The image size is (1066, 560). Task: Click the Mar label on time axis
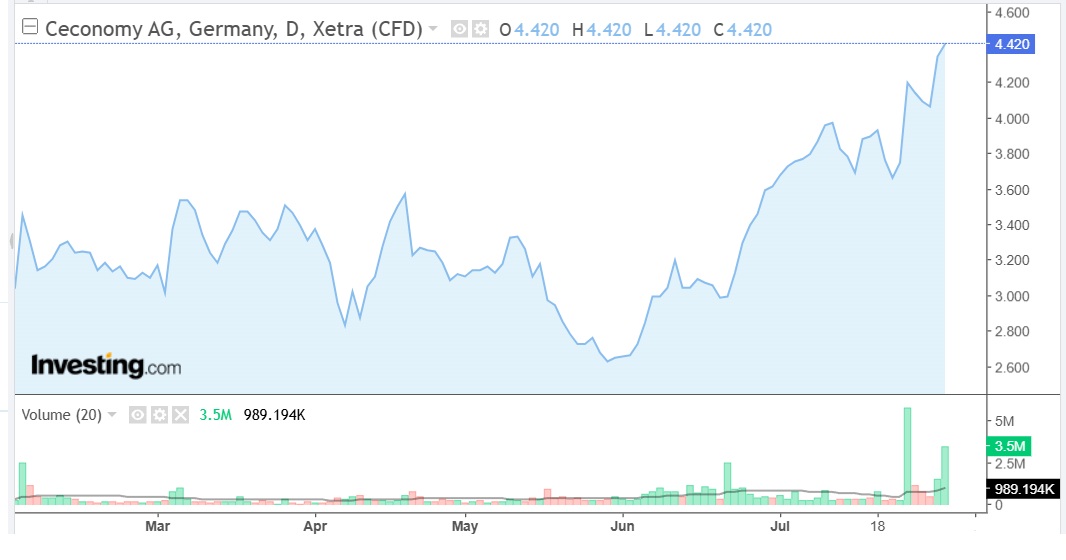(x=158, y=526)
